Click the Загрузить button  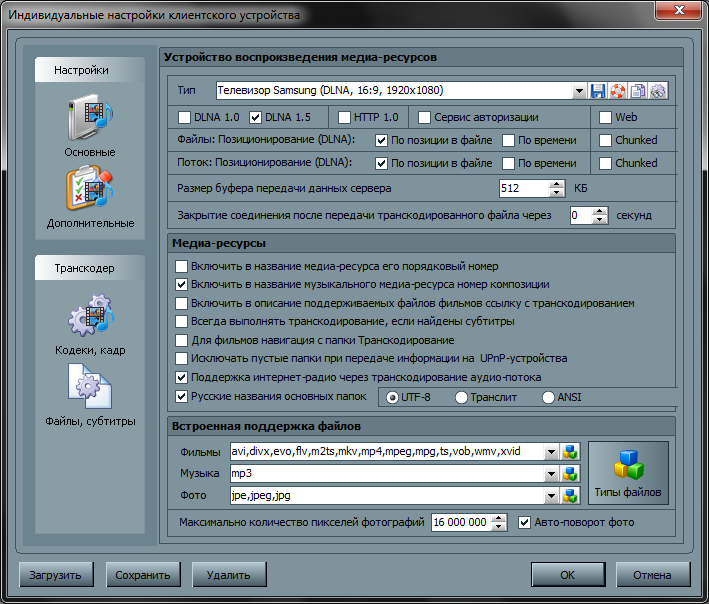click(56, 575)
